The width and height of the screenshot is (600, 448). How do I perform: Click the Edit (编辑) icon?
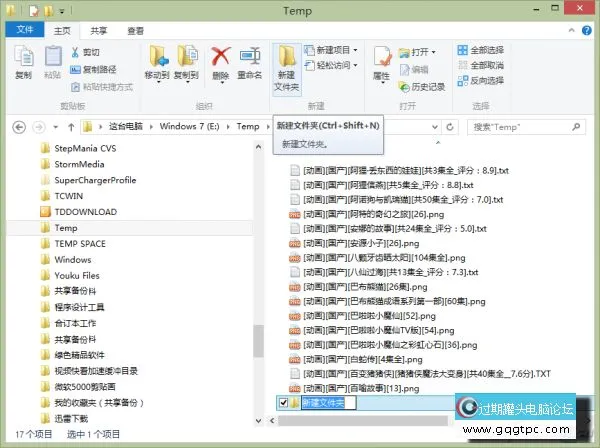pos(405,70)
